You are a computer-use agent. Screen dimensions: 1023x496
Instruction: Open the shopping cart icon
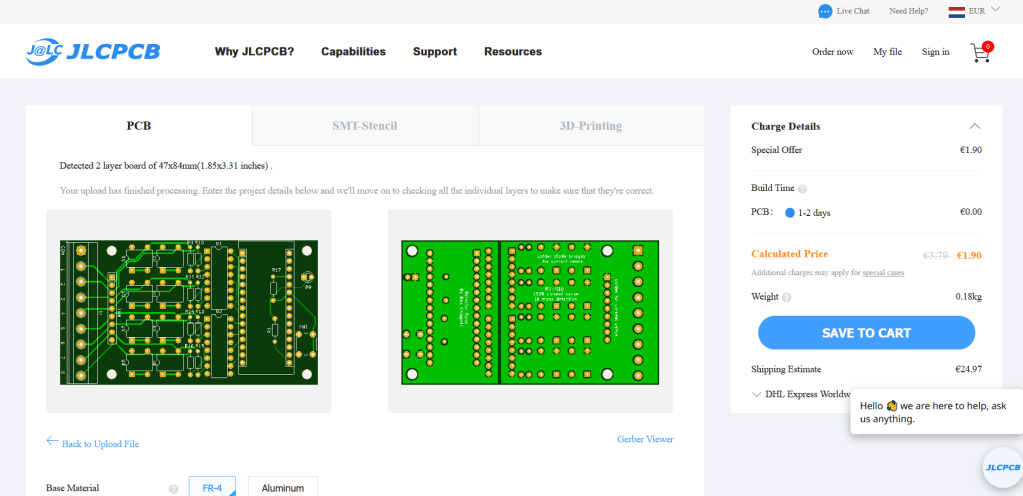pos(980,53)
